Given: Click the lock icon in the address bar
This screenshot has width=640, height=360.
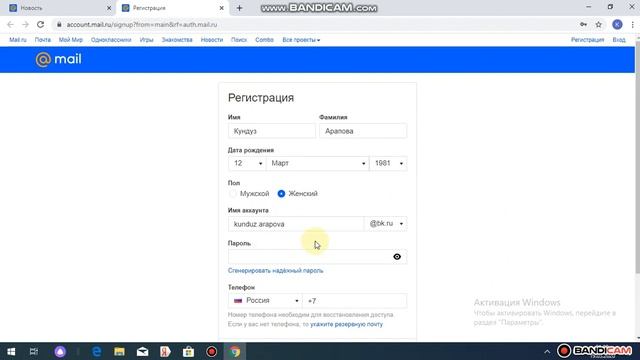Looking at the screenshot, I should (x=59, y=24).
